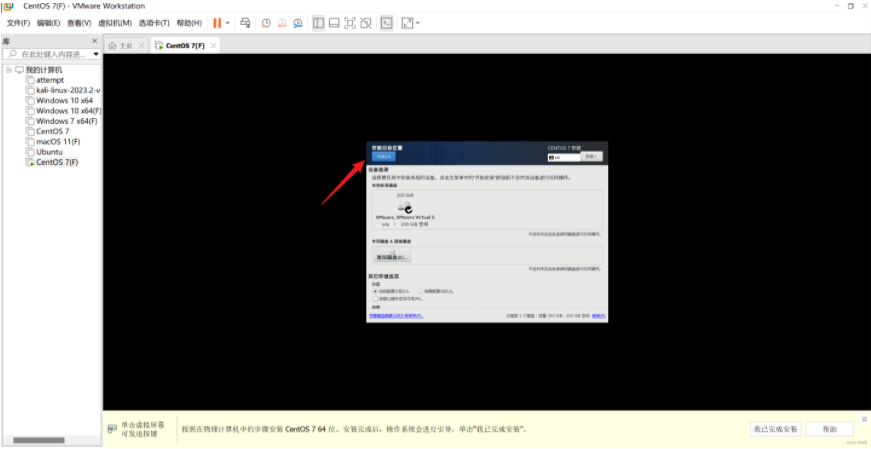Click the blue 完成 button in installer
Image resolution: width=871 pixels, height=449 pixels.
coord(384,157)
